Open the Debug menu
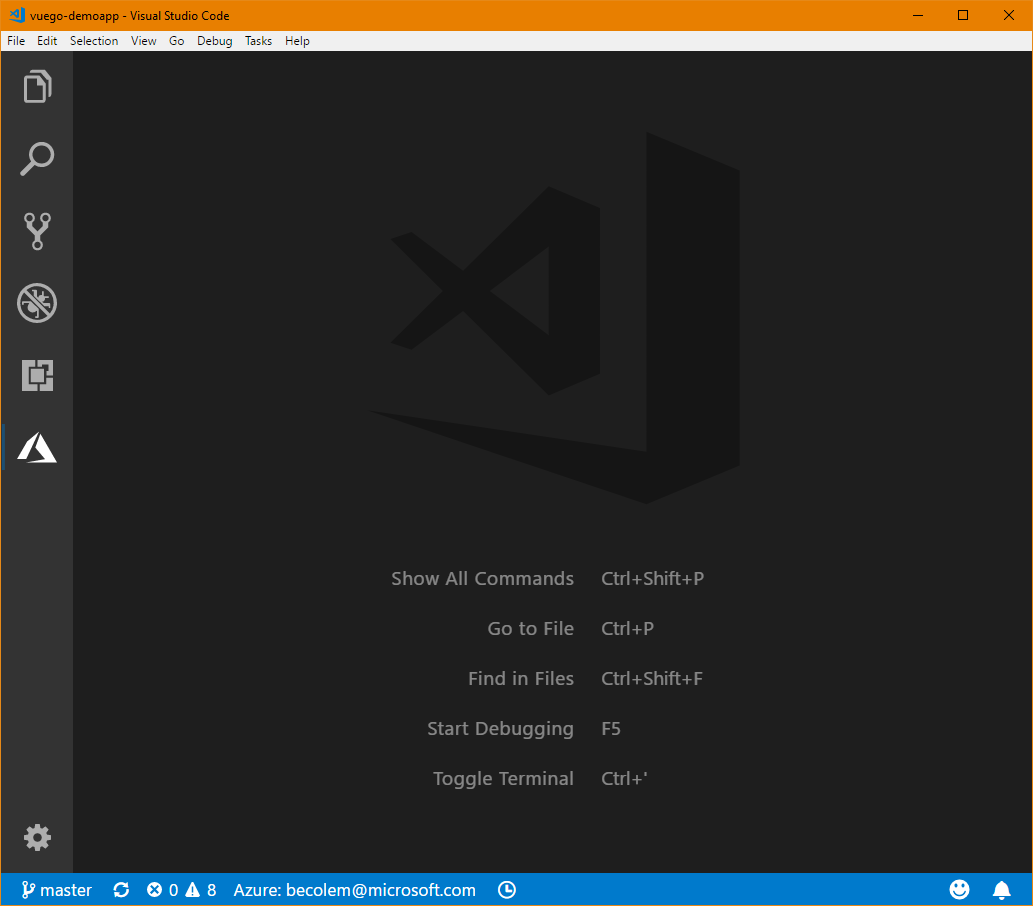This screenshot has width=1033, height=906. [214, 40]
